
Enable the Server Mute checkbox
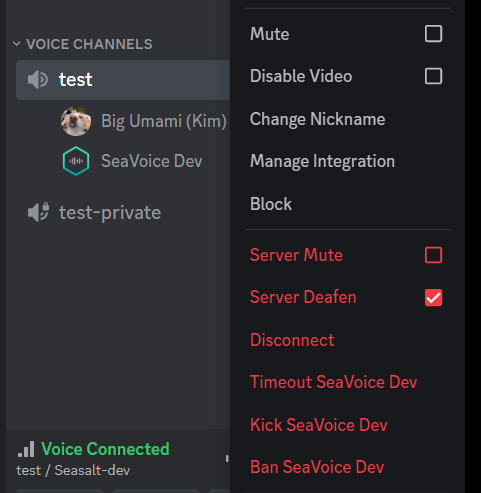433,255
